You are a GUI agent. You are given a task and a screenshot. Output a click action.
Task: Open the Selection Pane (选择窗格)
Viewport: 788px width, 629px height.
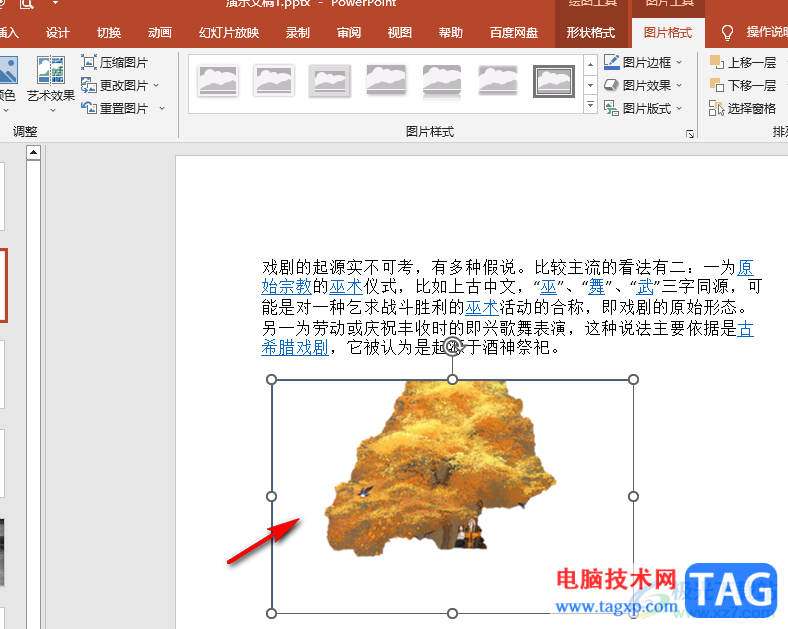pos(743,108)
